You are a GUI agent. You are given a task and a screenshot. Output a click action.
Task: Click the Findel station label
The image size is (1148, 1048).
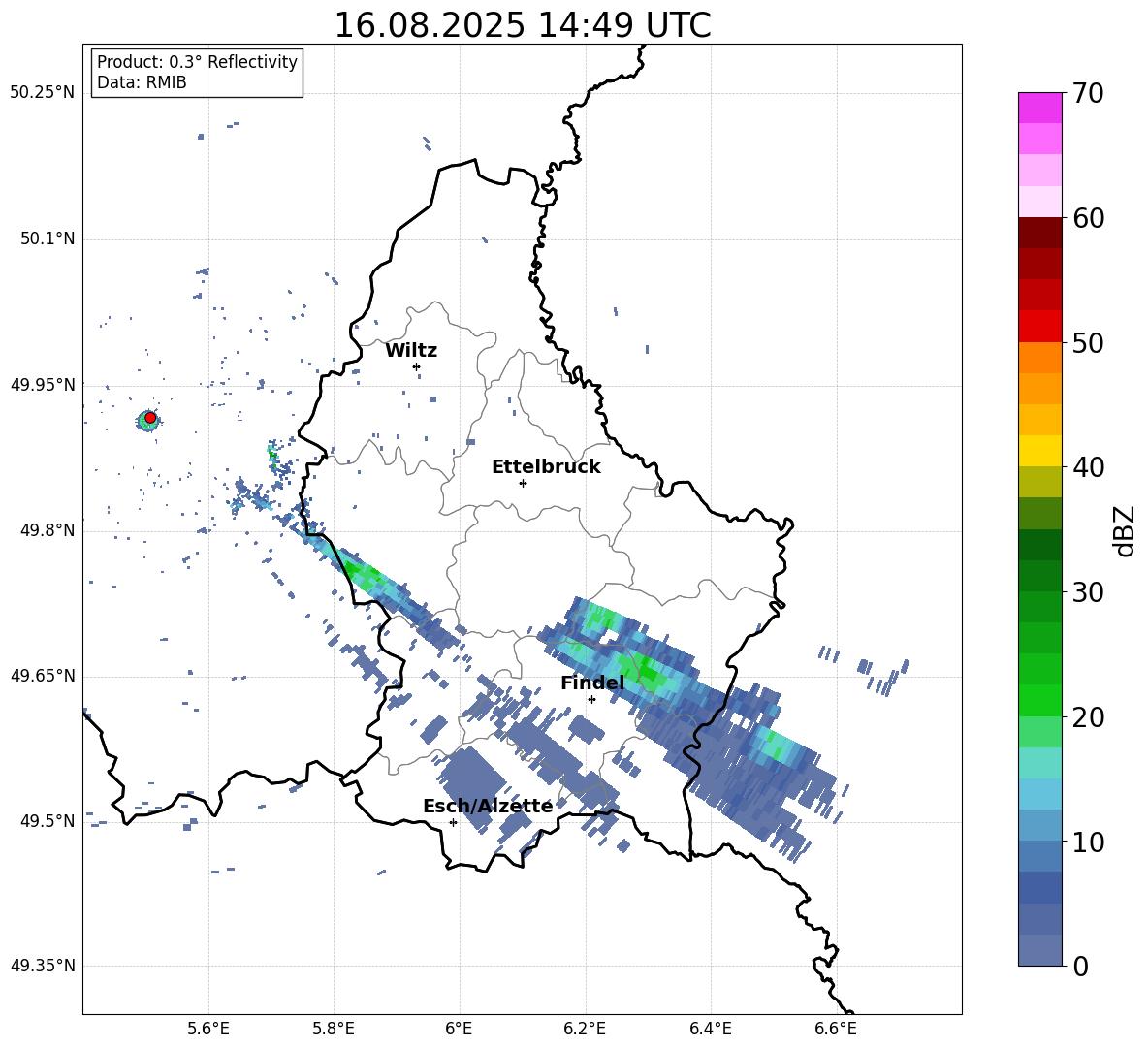[592, 683]
